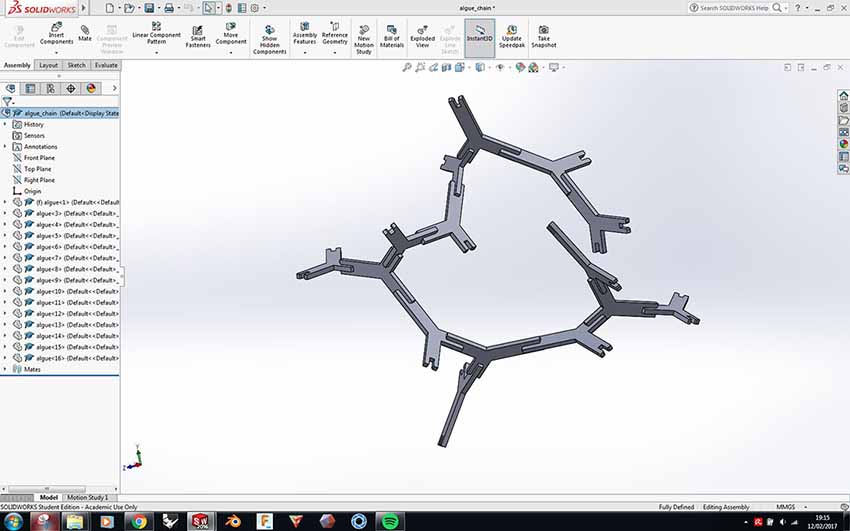Switch to the Sketch ribbon tab
The width and height of the screenshot is (850, 531).
pos(76,65)
